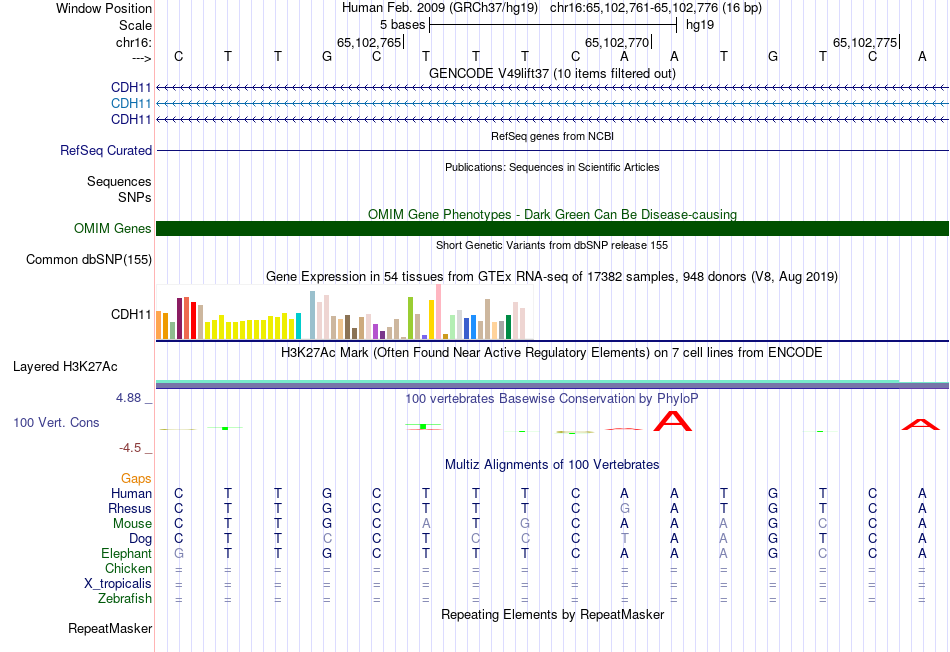
Task: Click the -4.5 PhyloP lower scale value
Action: tap(130, 448)
